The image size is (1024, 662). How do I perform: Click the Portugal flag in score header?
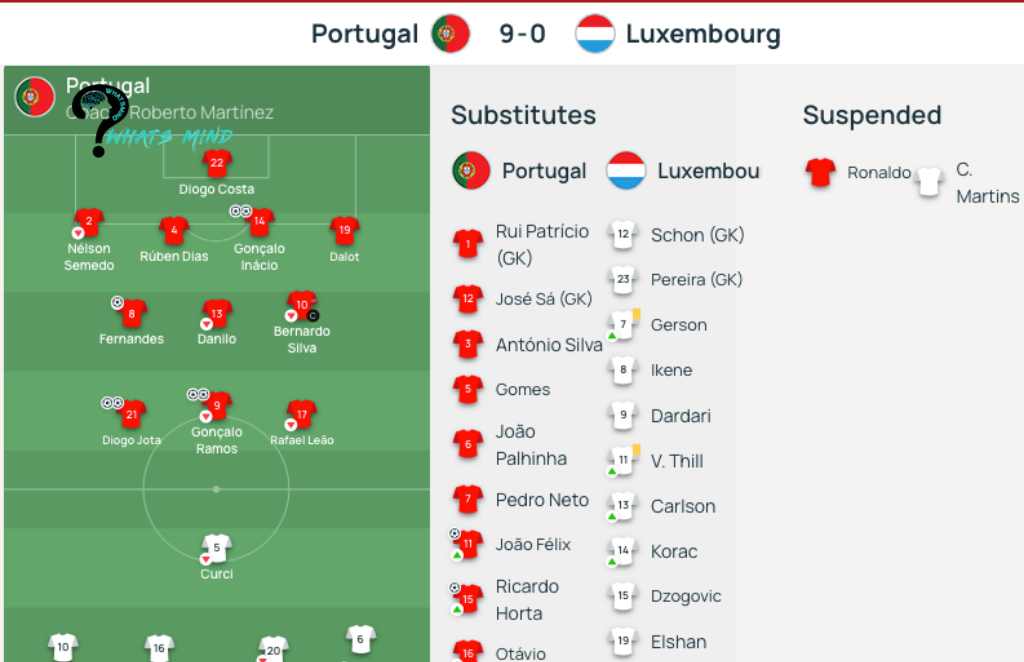[450, 34]
